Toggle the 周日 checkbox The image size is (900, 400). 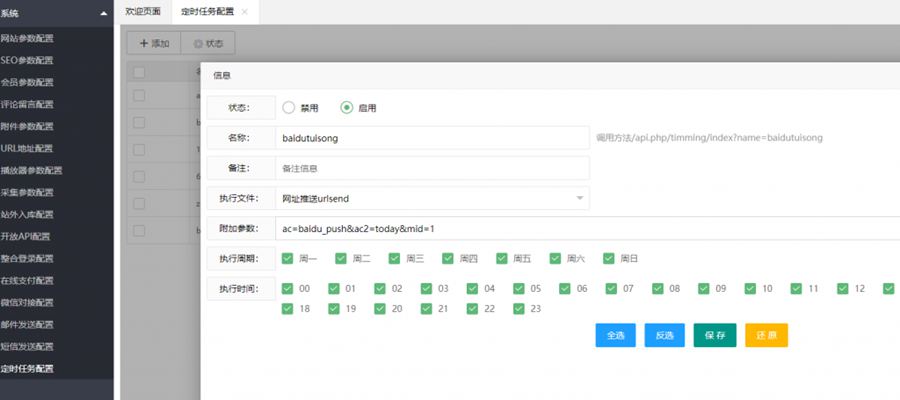(x=609, y=258)
